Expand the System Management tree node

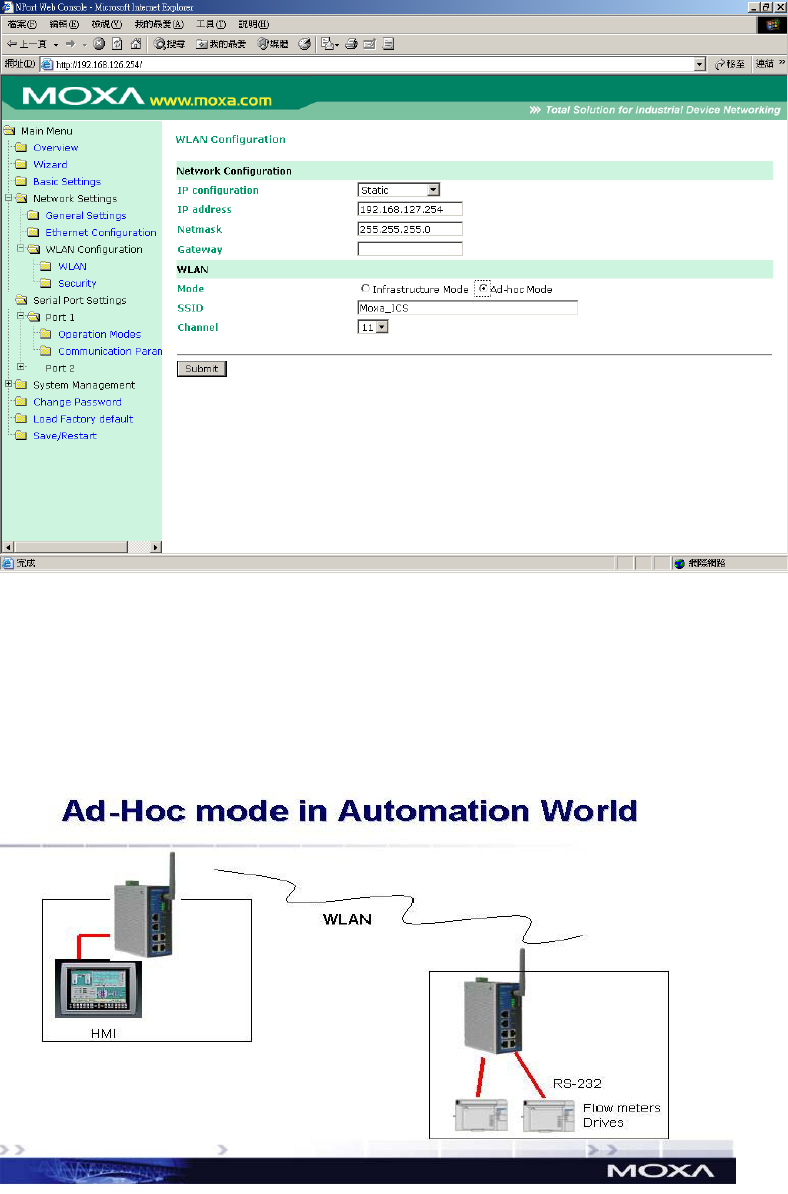click(8, 384)
